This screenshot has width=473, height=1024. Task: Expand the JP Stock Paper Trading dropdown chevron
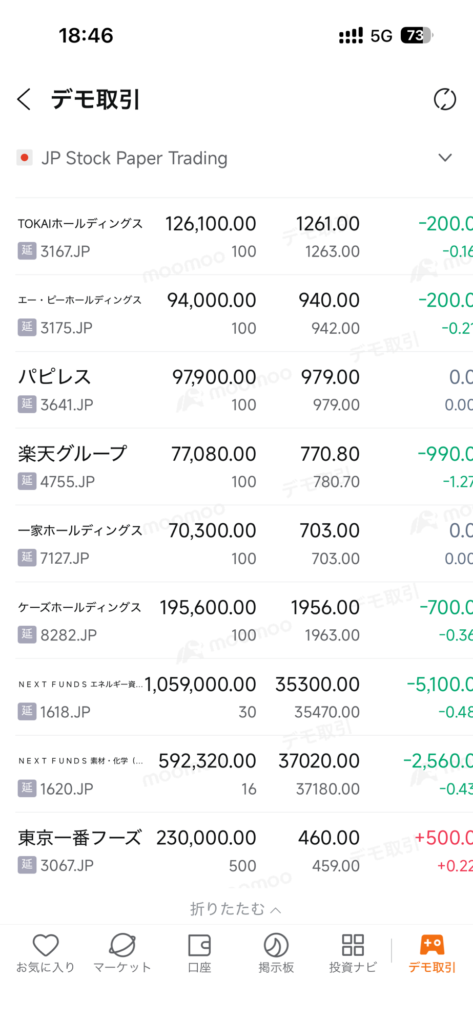(445, 157)
